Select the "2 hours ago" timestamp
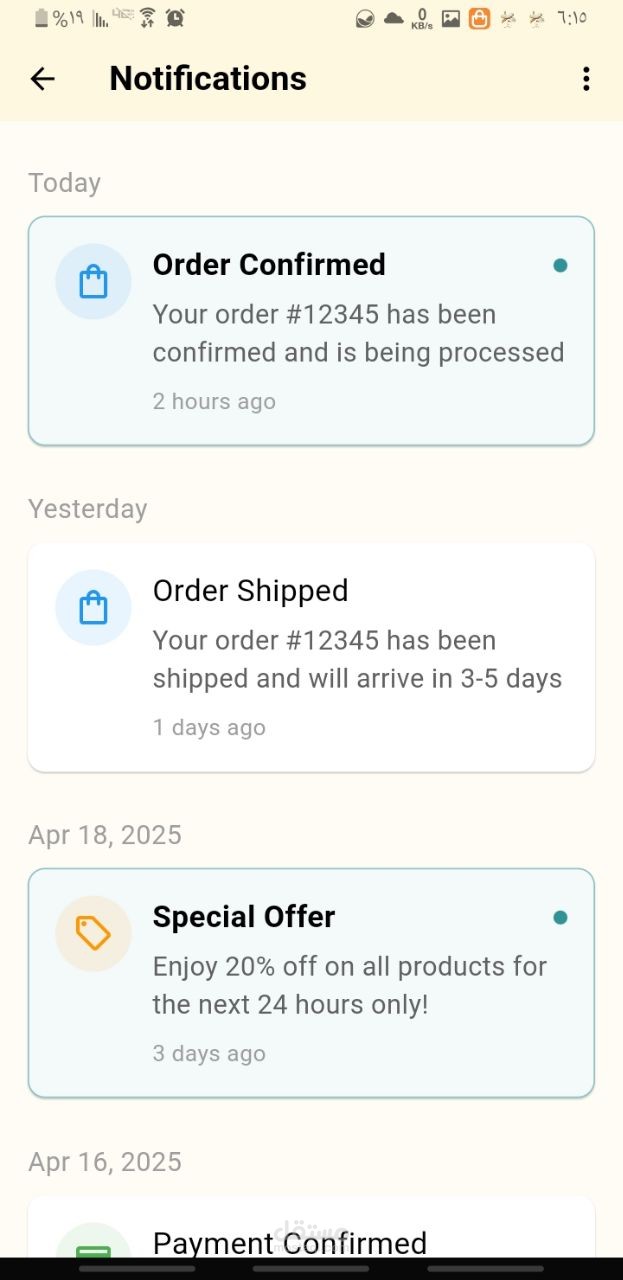This screenshot has height=1280, width=623. [x=214, y=402]
